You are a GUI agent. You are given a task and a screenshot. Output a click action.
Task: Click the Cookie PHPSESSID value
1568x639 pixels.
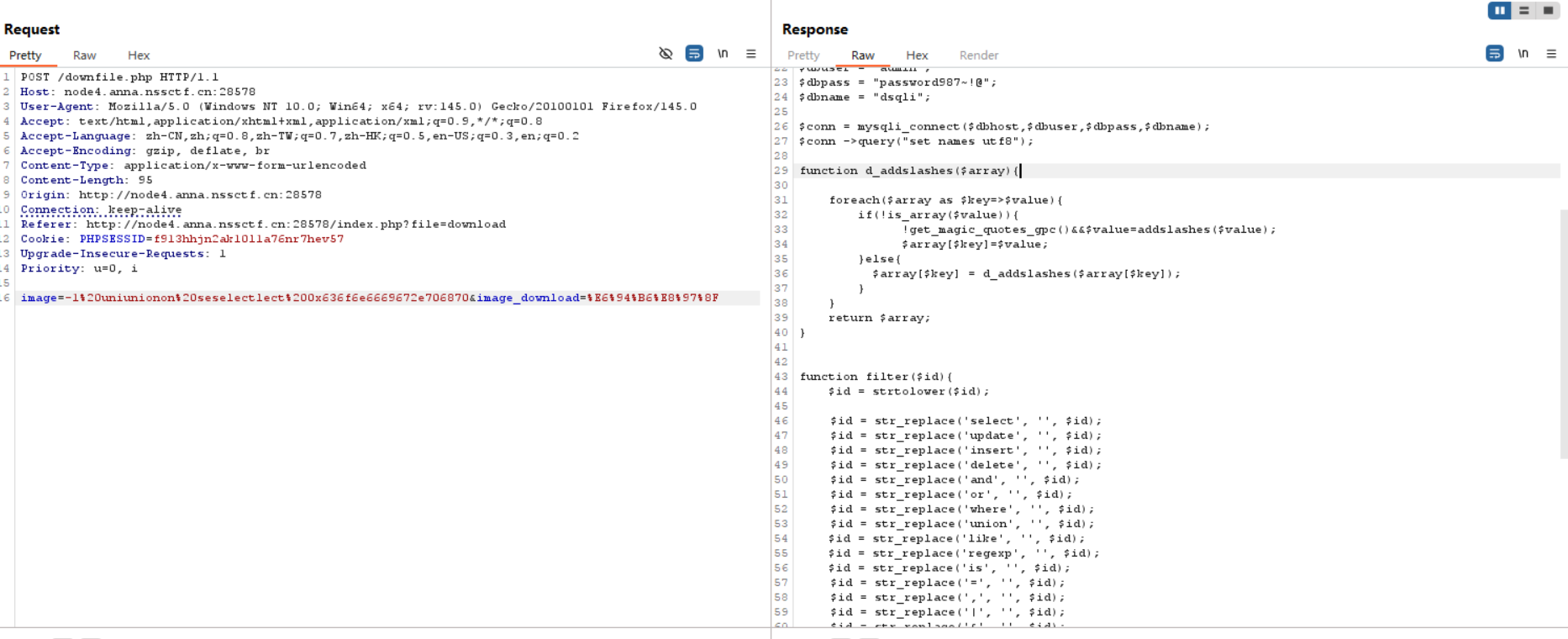[249, 239]
